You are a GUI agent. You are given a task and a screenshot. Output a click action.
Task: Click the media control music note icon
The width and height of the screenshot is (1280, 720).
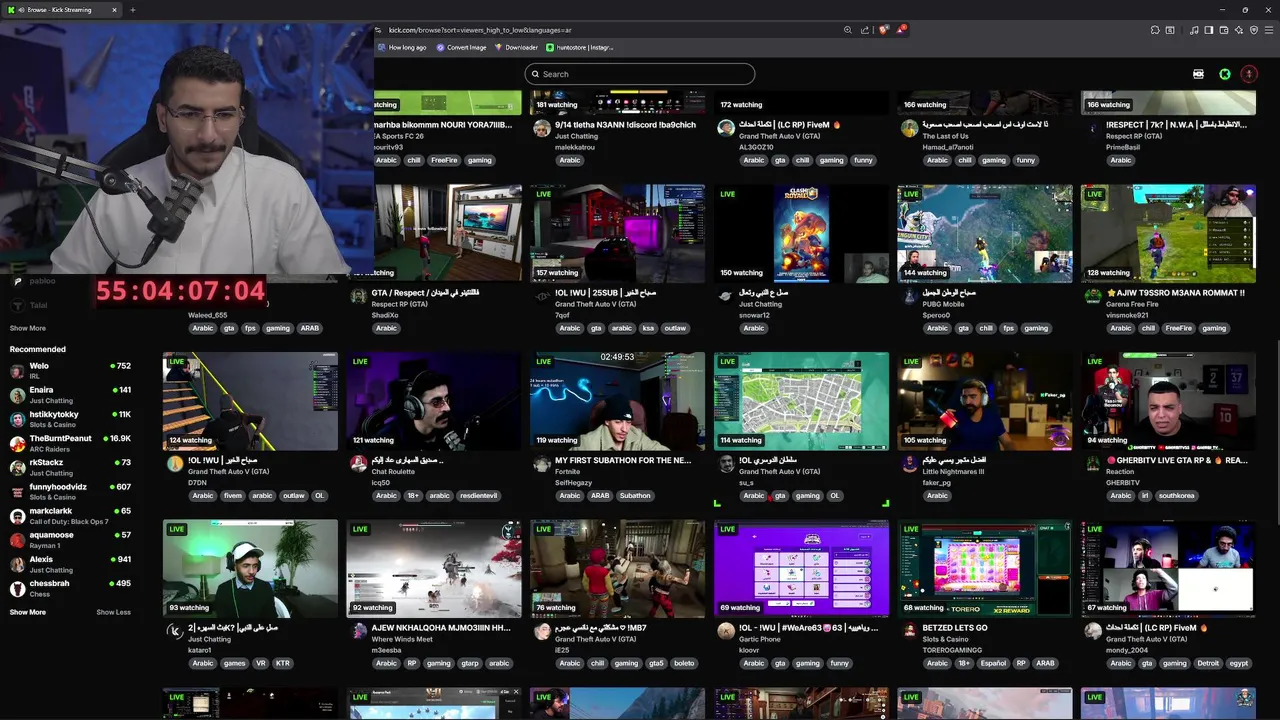1194,30
